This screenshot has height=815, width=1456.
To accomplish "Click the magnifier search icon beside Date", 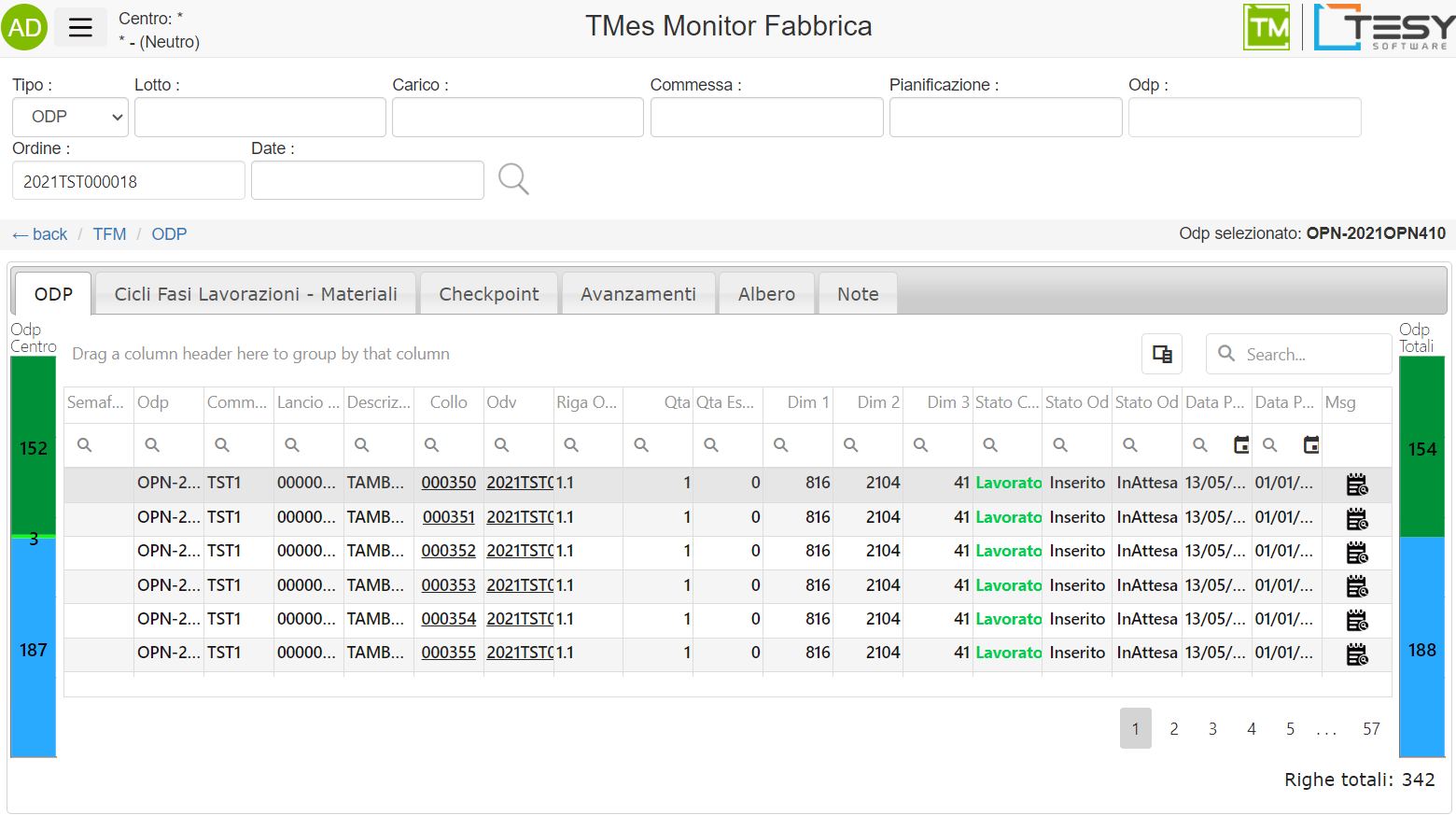I will pos(513,178).
